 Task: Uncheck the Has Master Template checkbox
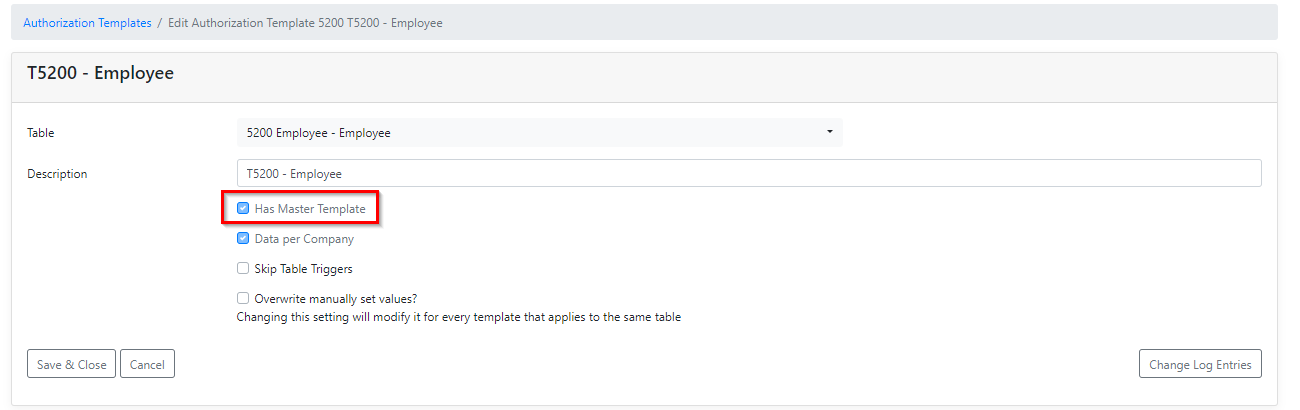pos(243,208)
